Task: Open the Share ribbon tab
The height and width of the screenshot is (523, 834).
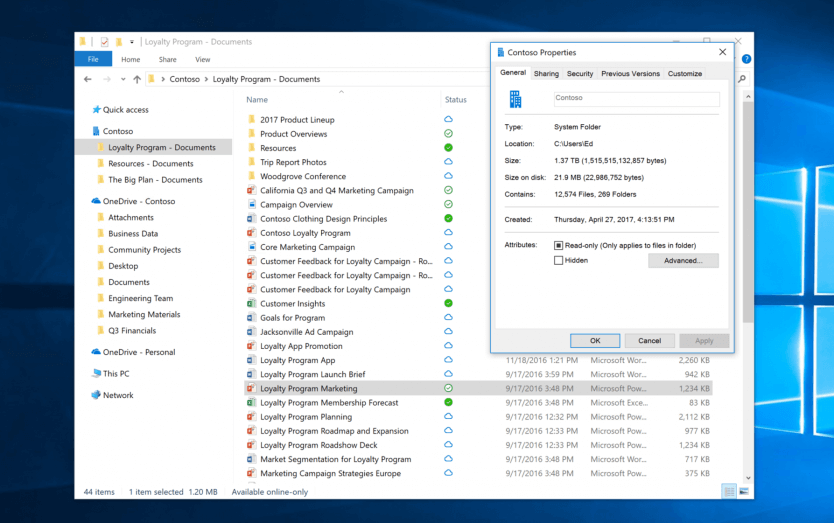Action: point(168,60)
